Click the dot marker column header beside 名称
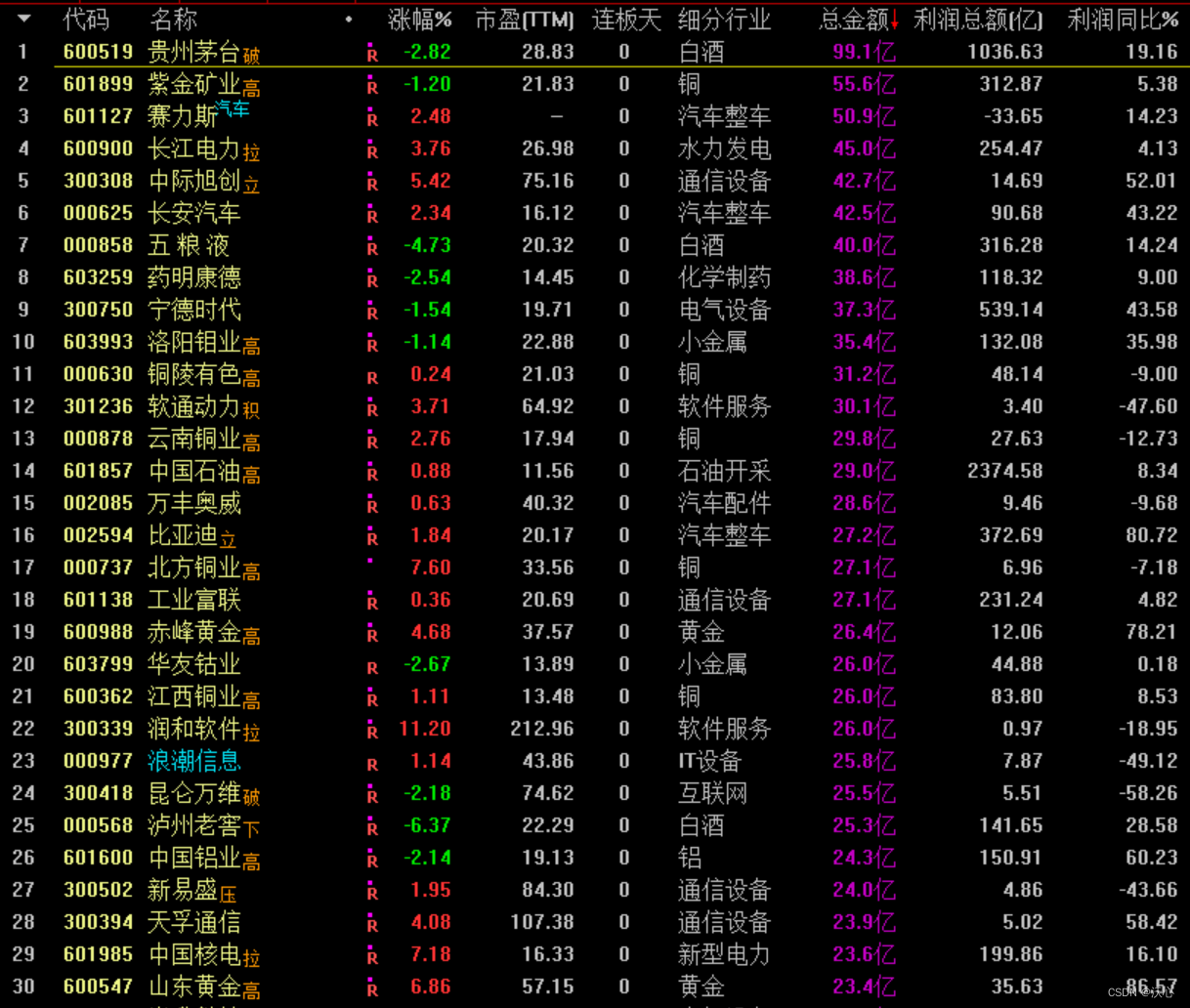1190x1008 pixels. pyautogui.click(x=349, y=19)
